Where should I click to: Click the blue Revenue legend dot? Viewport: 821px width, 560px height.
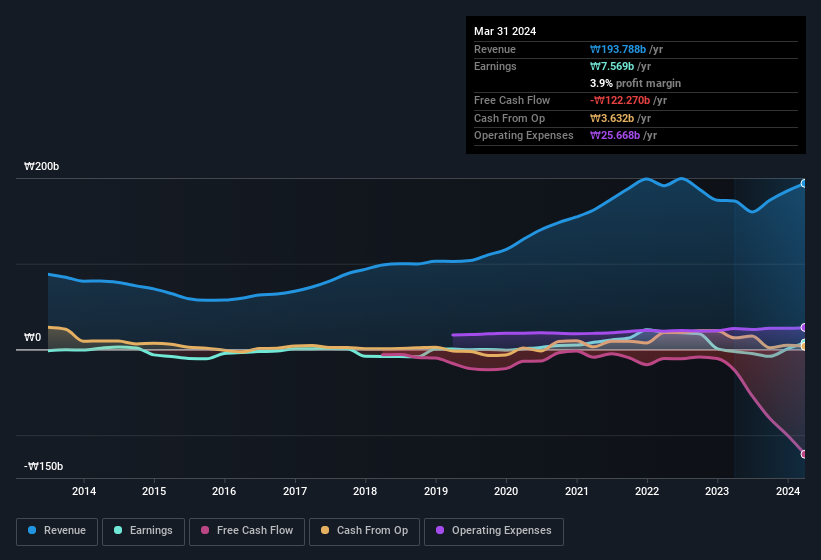33,531
